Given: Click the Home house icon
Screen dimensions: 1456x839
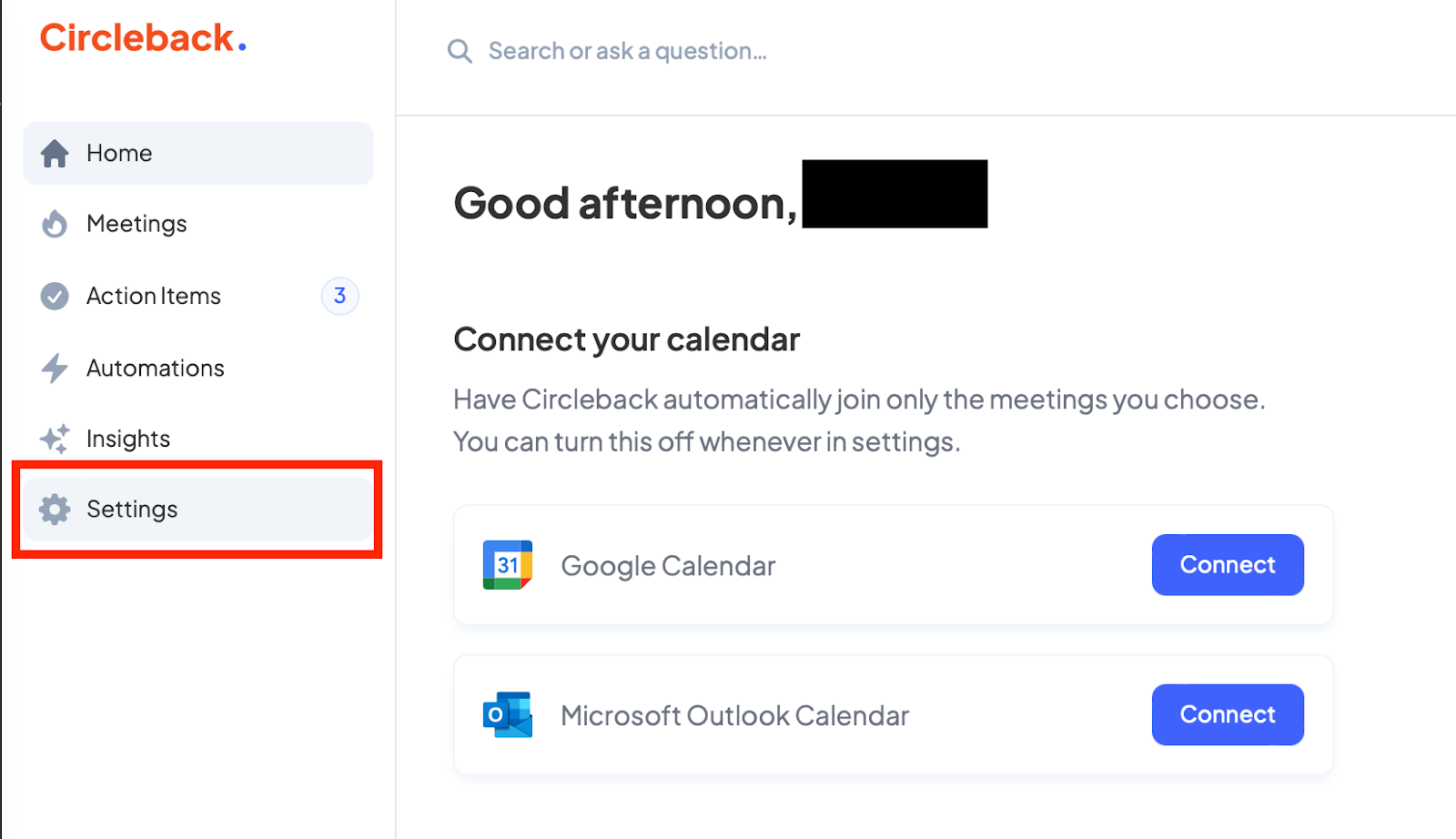Looking at the screenshot, I should pyautogui.click(x=55, y=154).
